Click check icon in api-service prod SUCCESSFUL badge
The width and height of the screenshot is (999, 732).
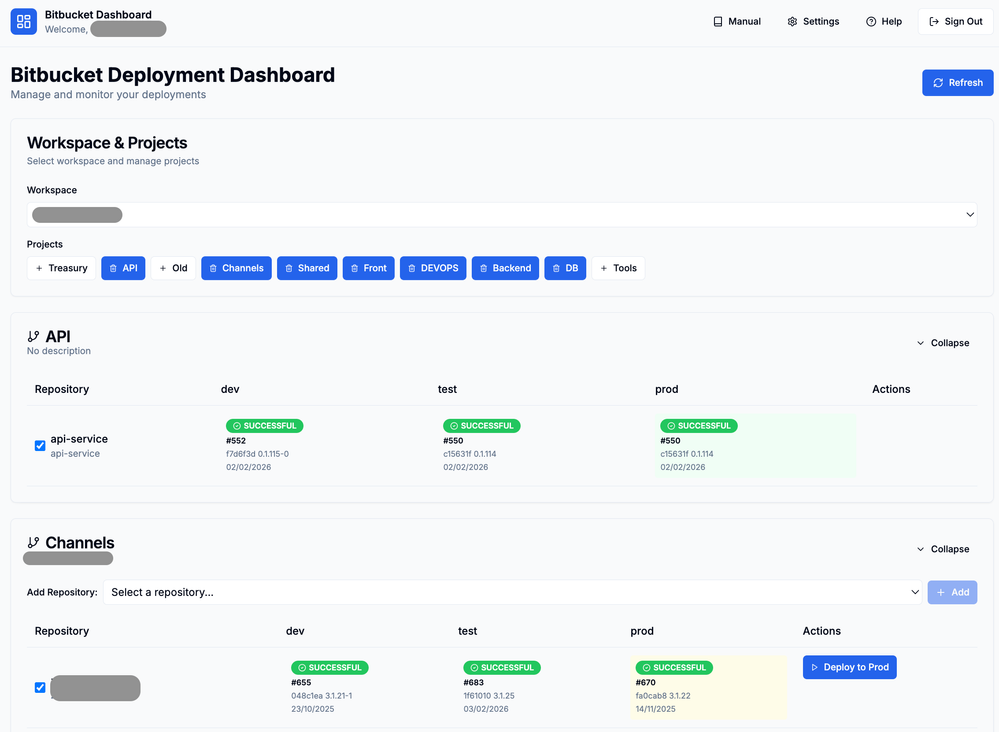(x=671, y=426)
